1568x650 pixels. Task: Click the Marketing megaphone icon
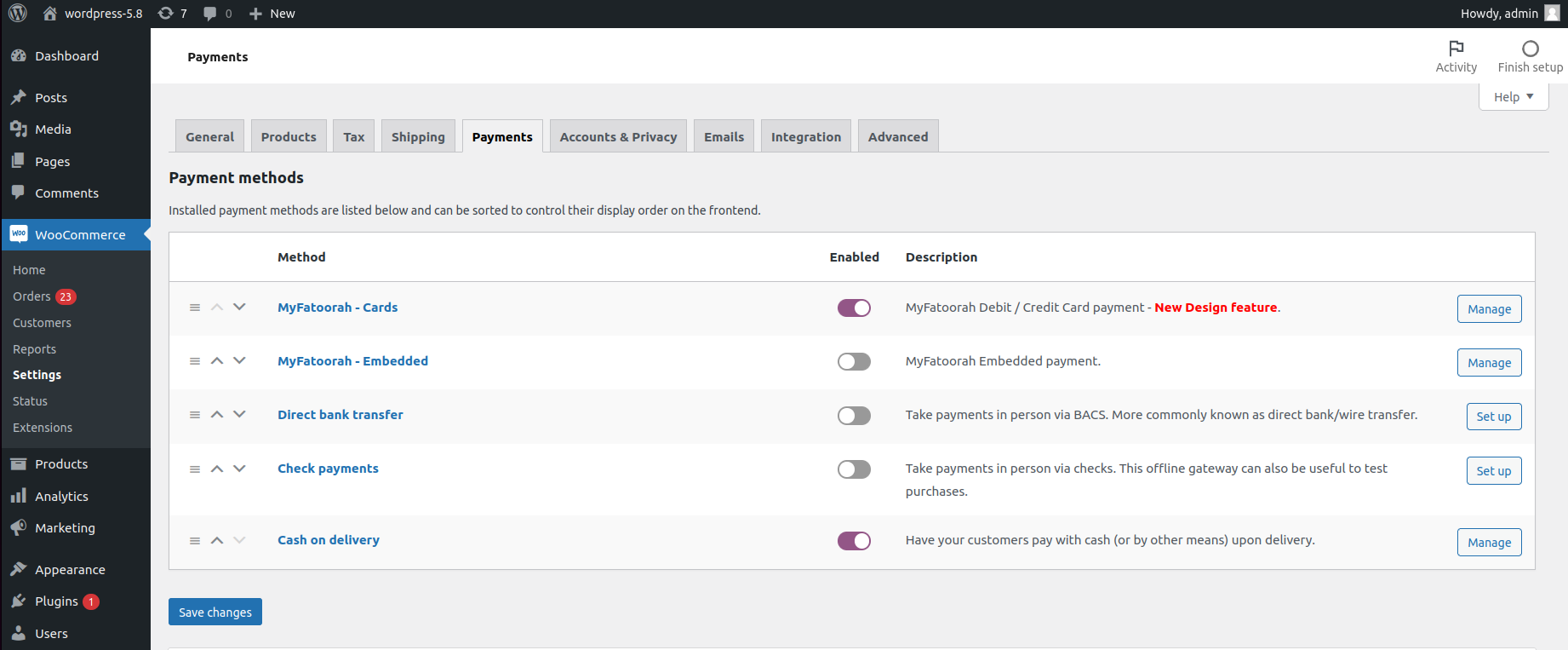pyautogui.click(x=19, y=528)
